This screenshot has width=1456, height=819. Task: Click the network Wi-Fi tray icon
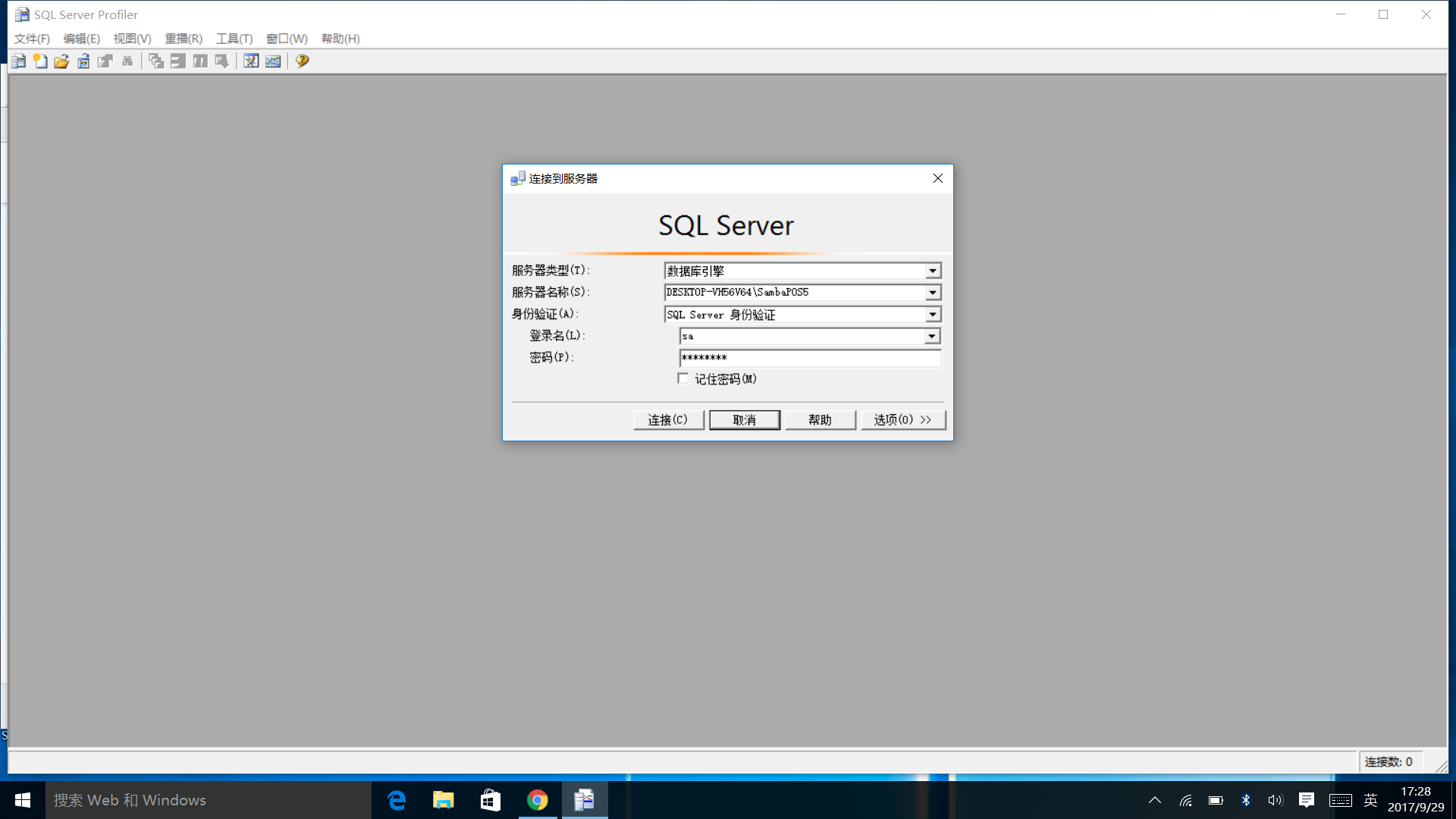coord(1186,800)
